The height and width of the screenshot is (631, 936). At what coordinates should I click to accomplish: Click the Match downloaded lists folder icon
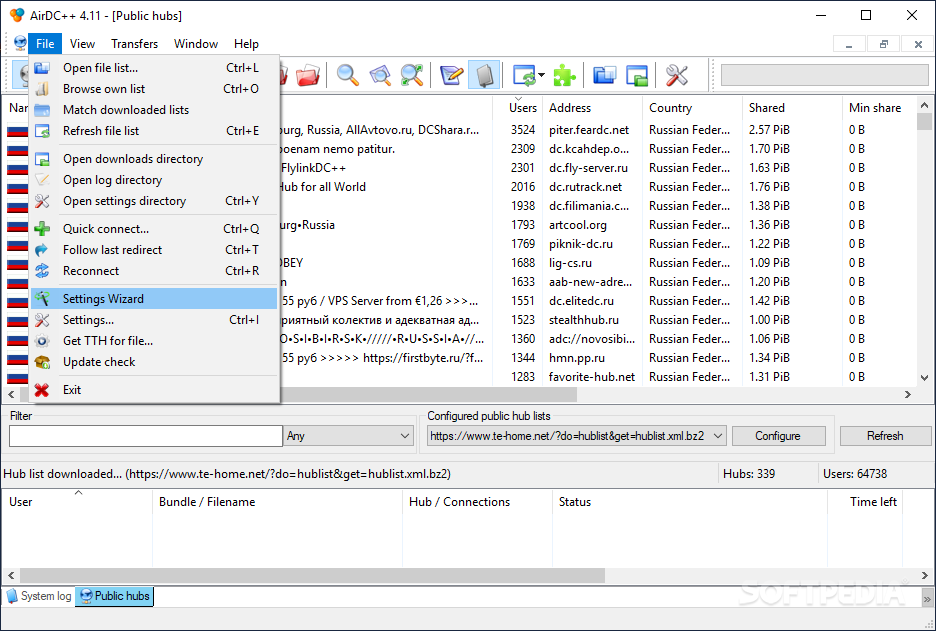[42, 110]
